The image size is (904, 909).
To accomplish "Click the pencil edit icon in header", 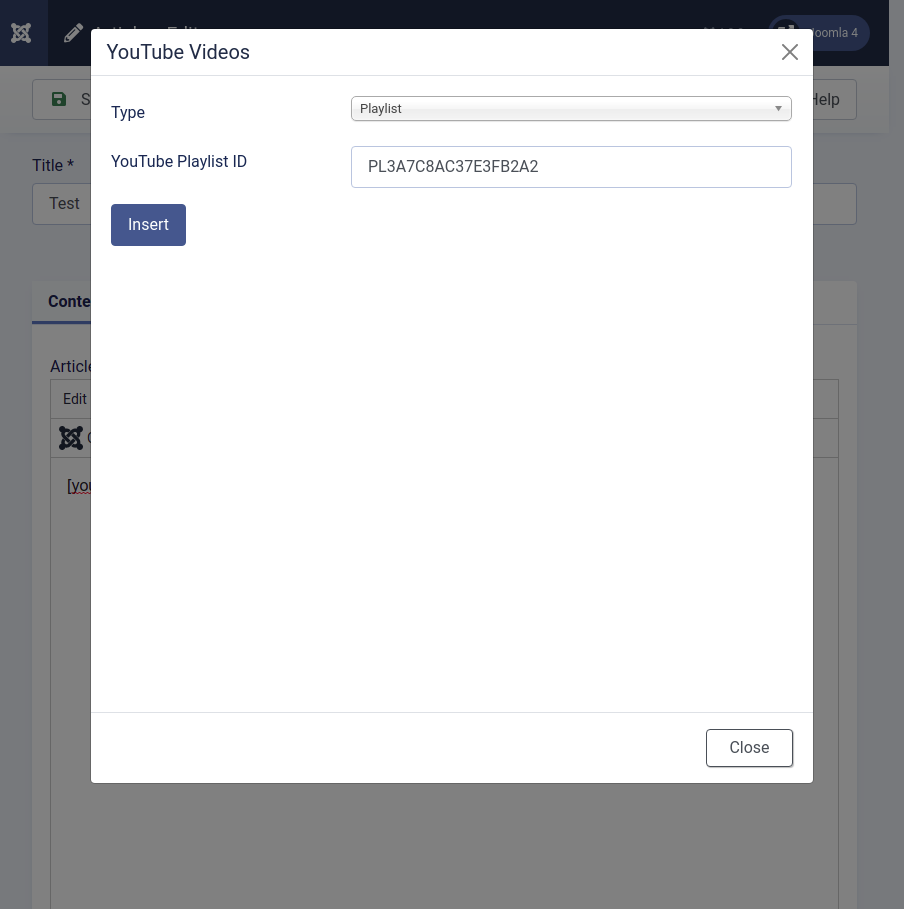I will (73, 33).
